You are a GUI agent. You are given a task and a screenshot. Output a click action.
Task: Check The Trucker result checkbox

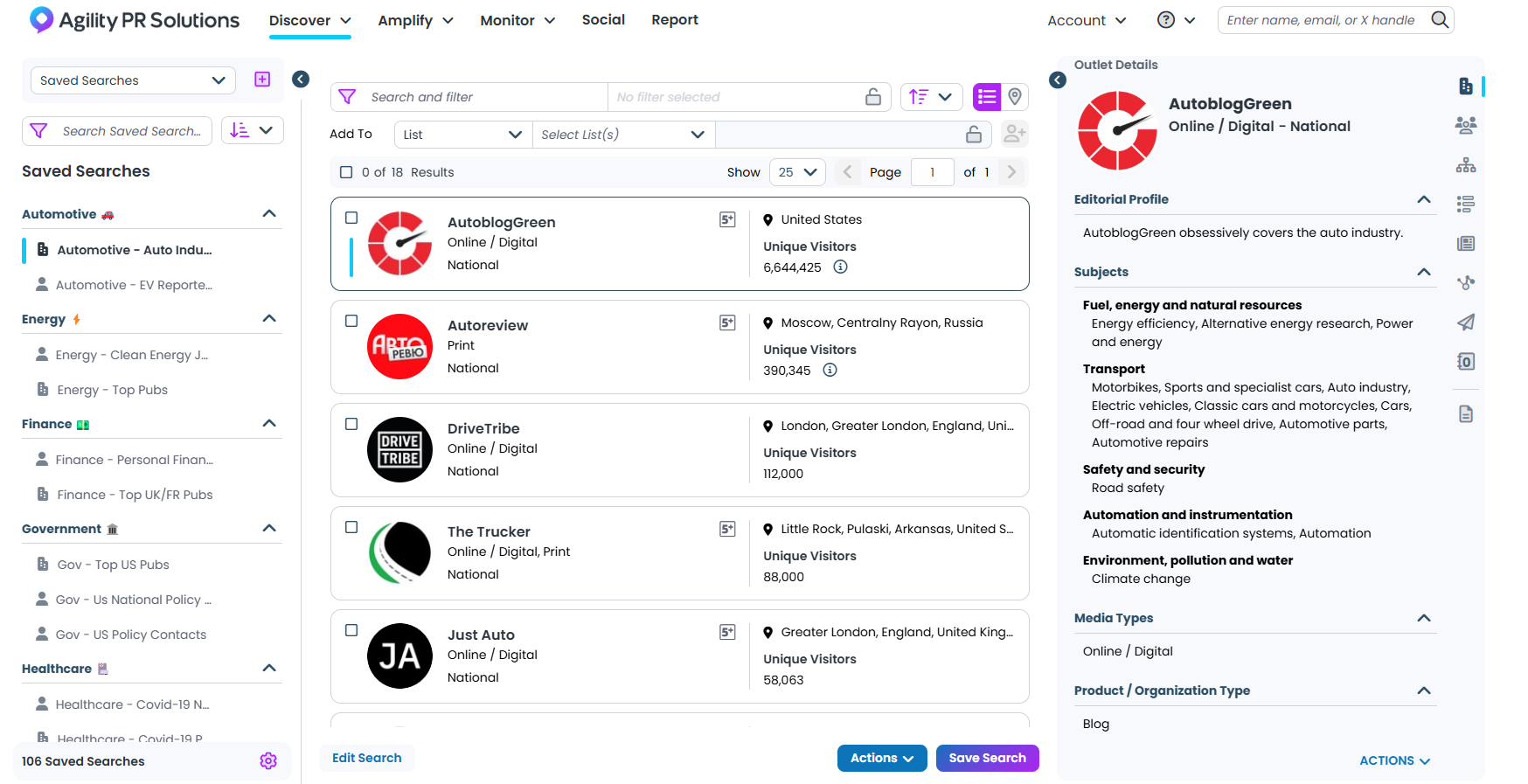pyautogui.click(x=351, y=527)
